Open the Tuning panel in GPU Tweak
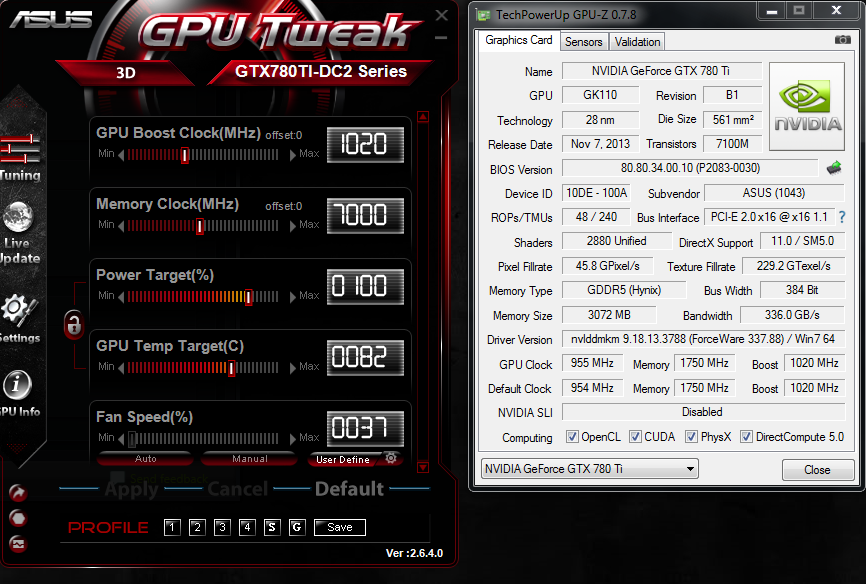This screenshot has width=866, height=584. [x=20, y=157]
